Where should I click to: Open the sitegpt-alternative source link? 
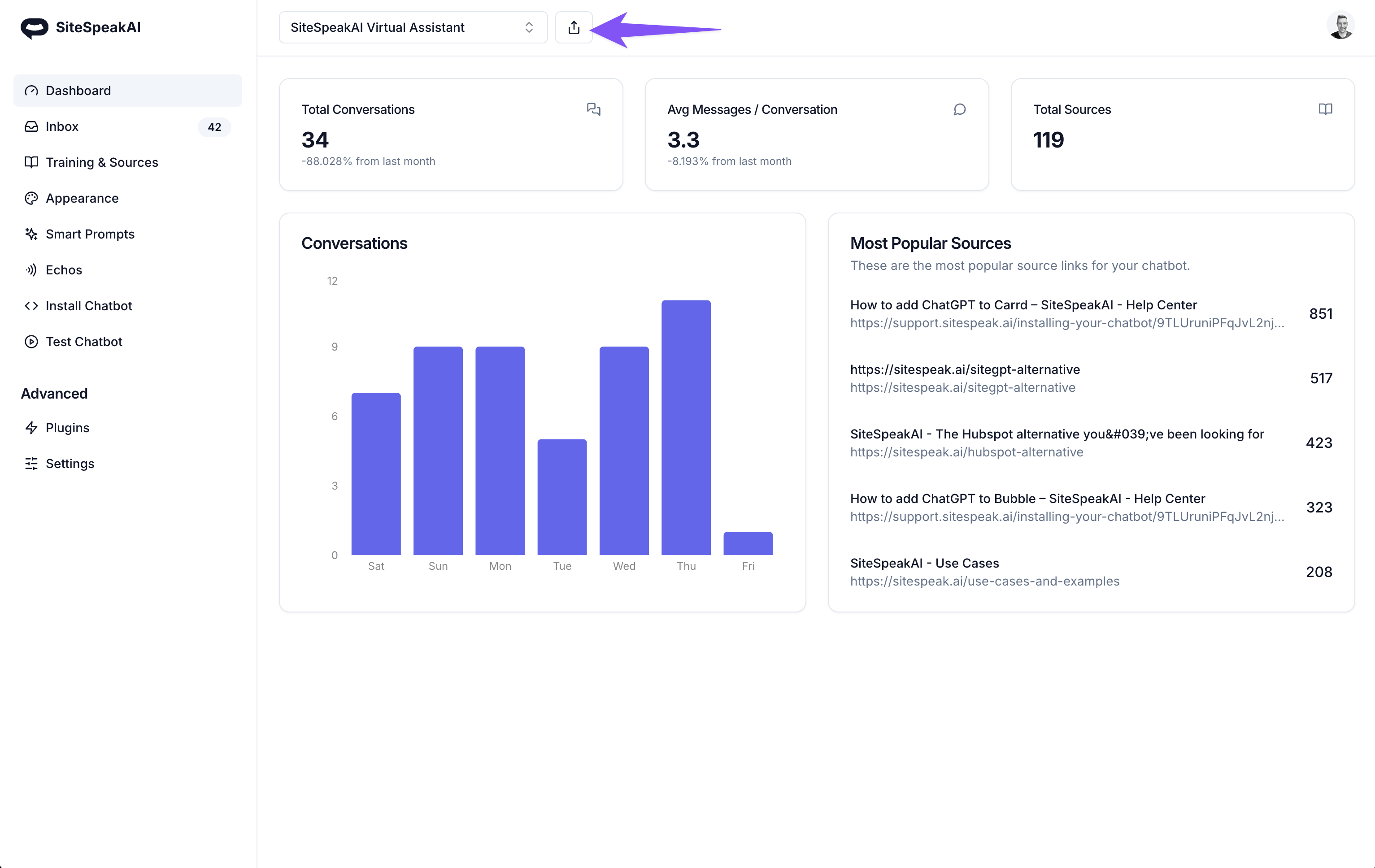(962, 387)
